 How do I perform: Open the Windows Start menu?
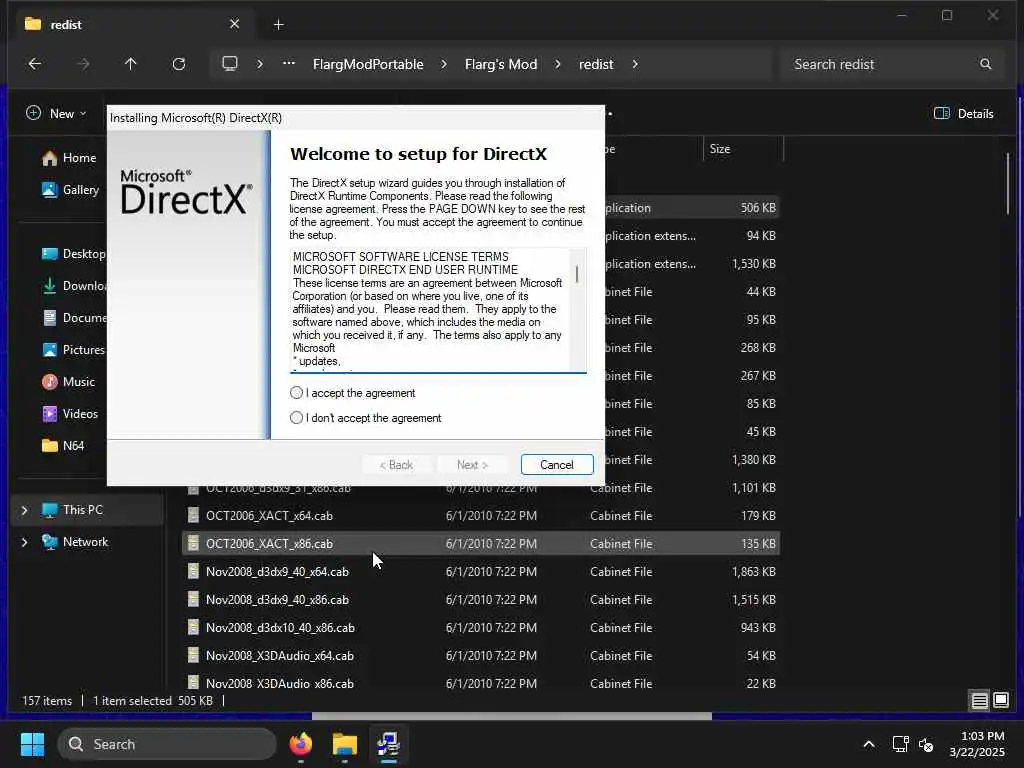[32, 744]
